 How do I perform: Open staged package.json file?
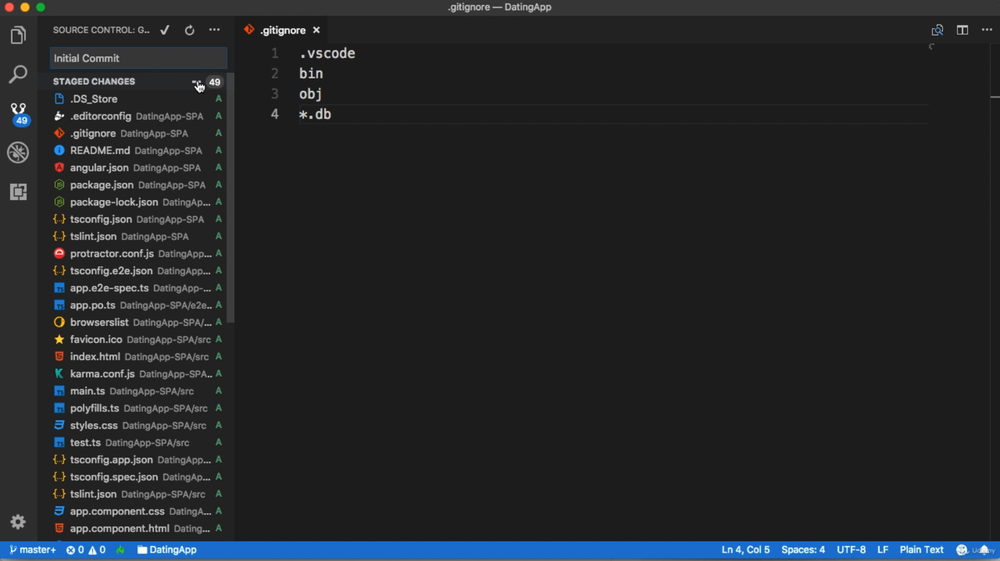point(138,185)
